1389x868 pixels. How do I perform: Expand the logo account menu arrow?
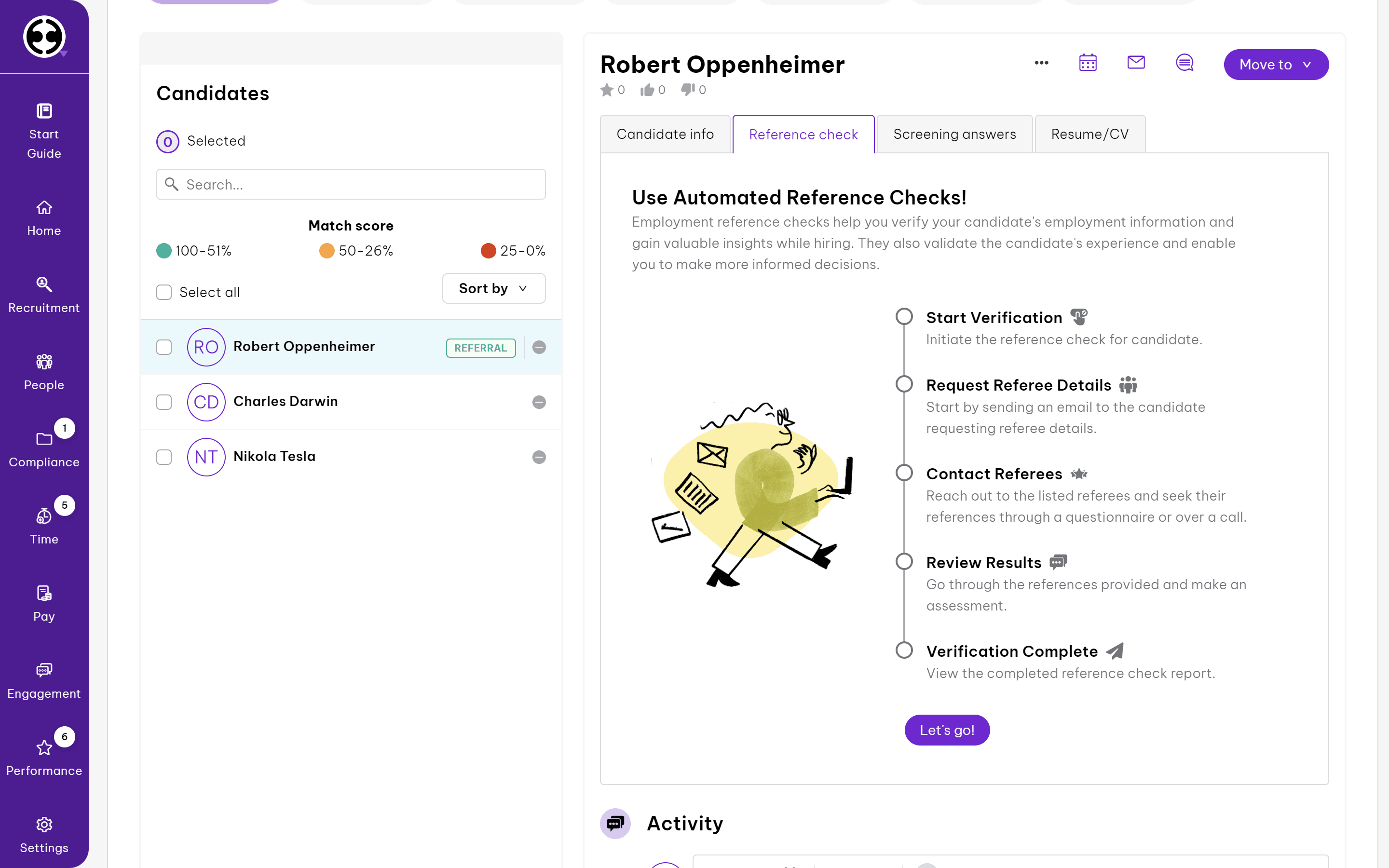(64, 54)
